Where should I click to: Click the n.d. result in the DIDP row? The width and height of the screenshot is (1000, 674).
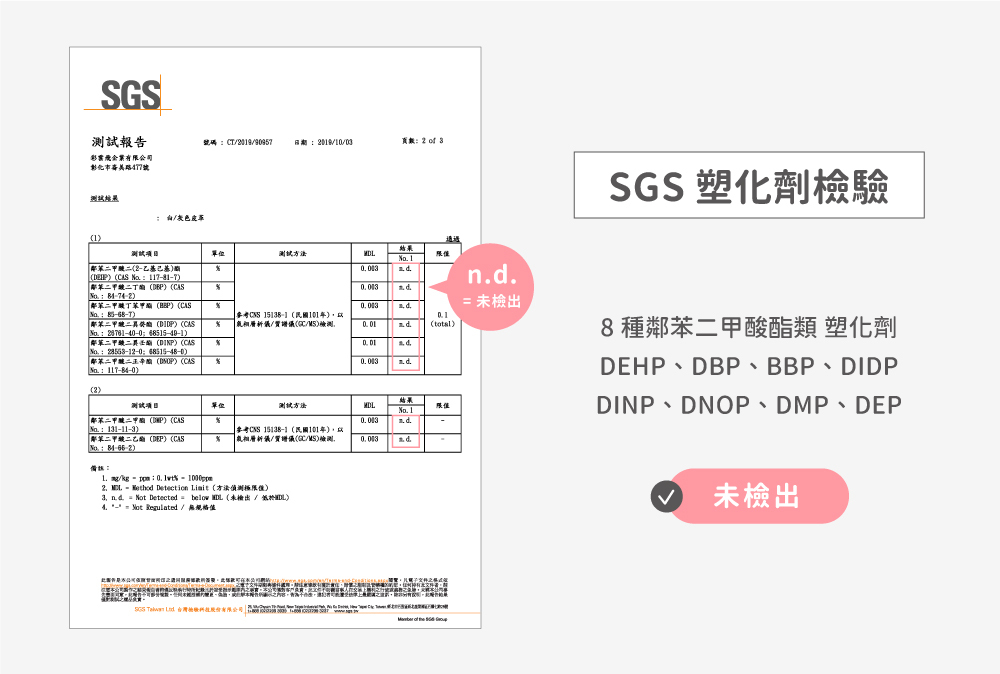pos(405,324)
